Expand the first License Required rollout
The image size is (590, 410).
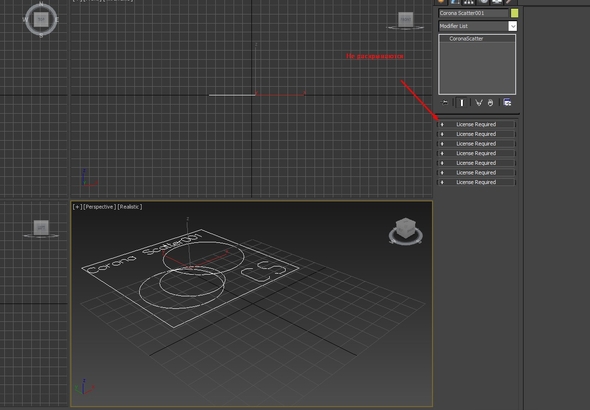[x=476, y=124]
